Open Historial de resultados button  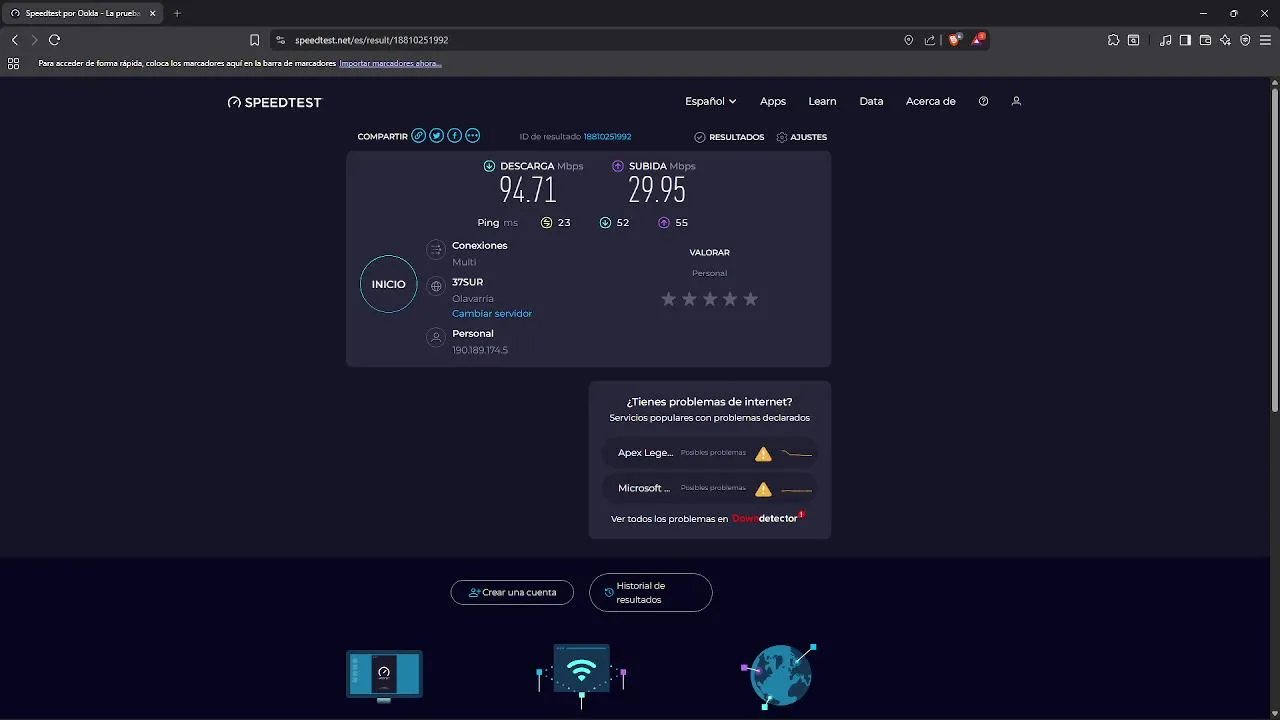[x=651, y=592]
